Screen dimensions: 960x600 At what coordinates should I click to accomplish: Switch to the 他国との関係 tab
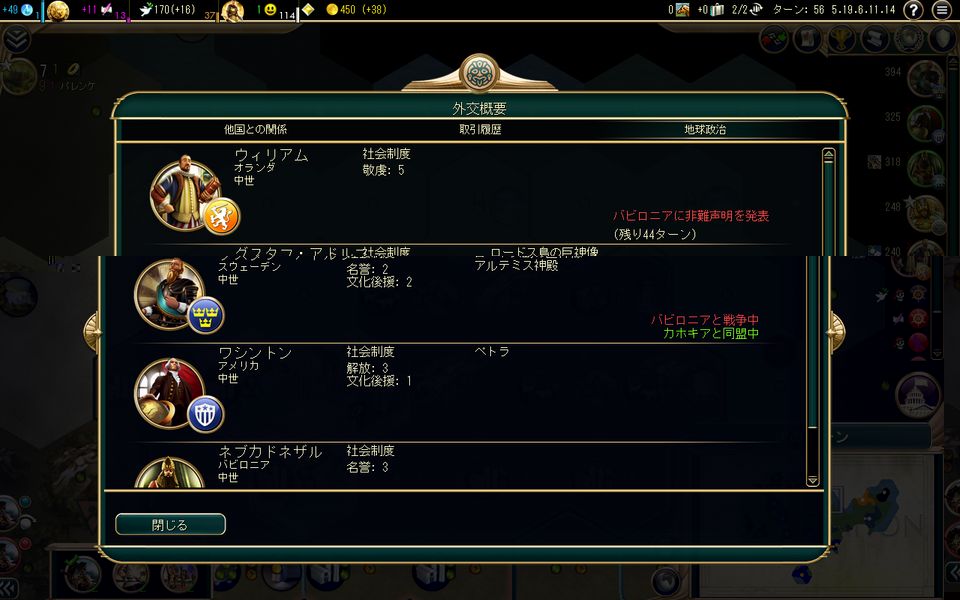click(255, 129)
